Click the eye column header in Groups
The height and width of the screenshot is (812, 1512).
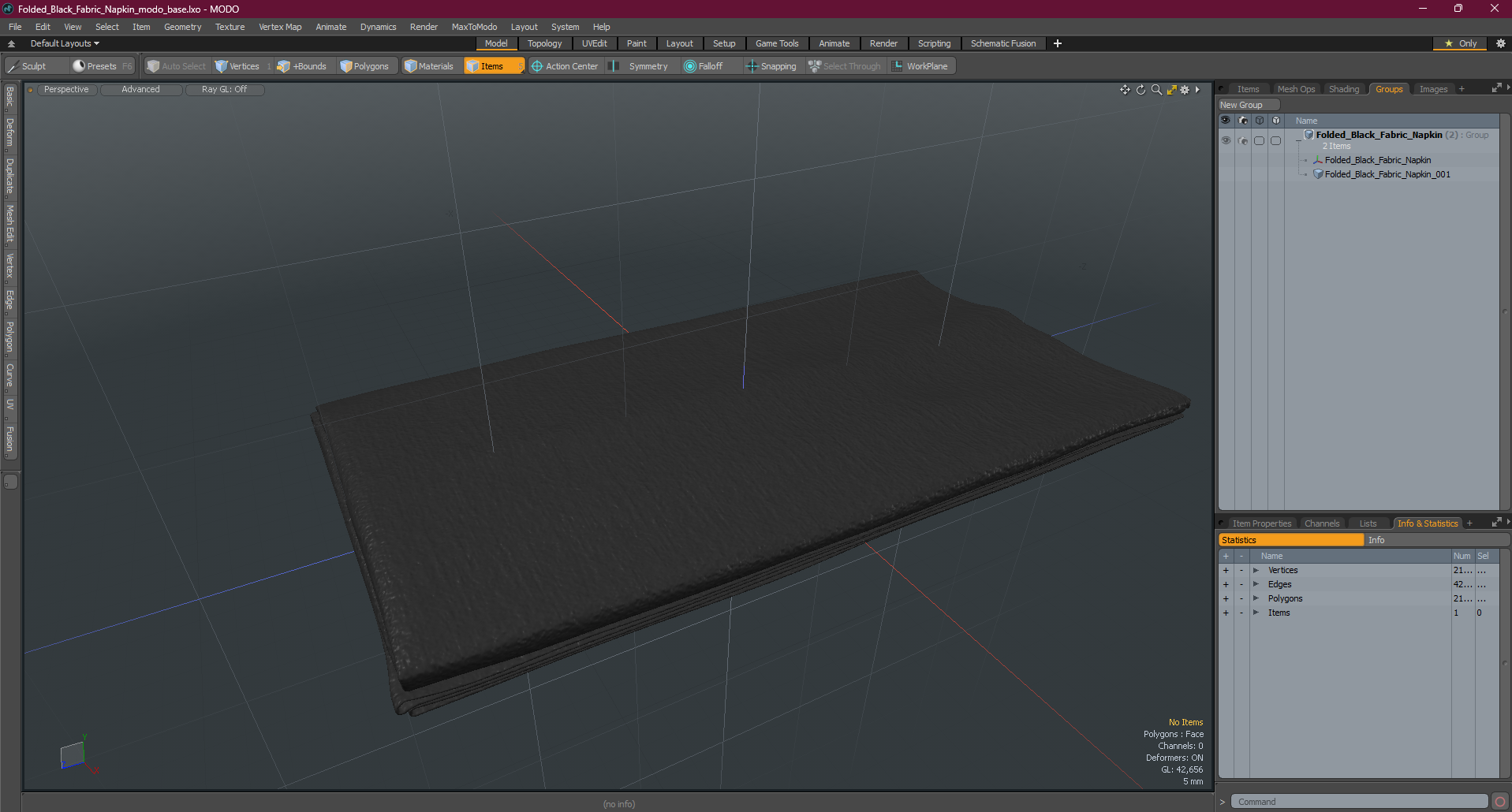[1226, 121]
